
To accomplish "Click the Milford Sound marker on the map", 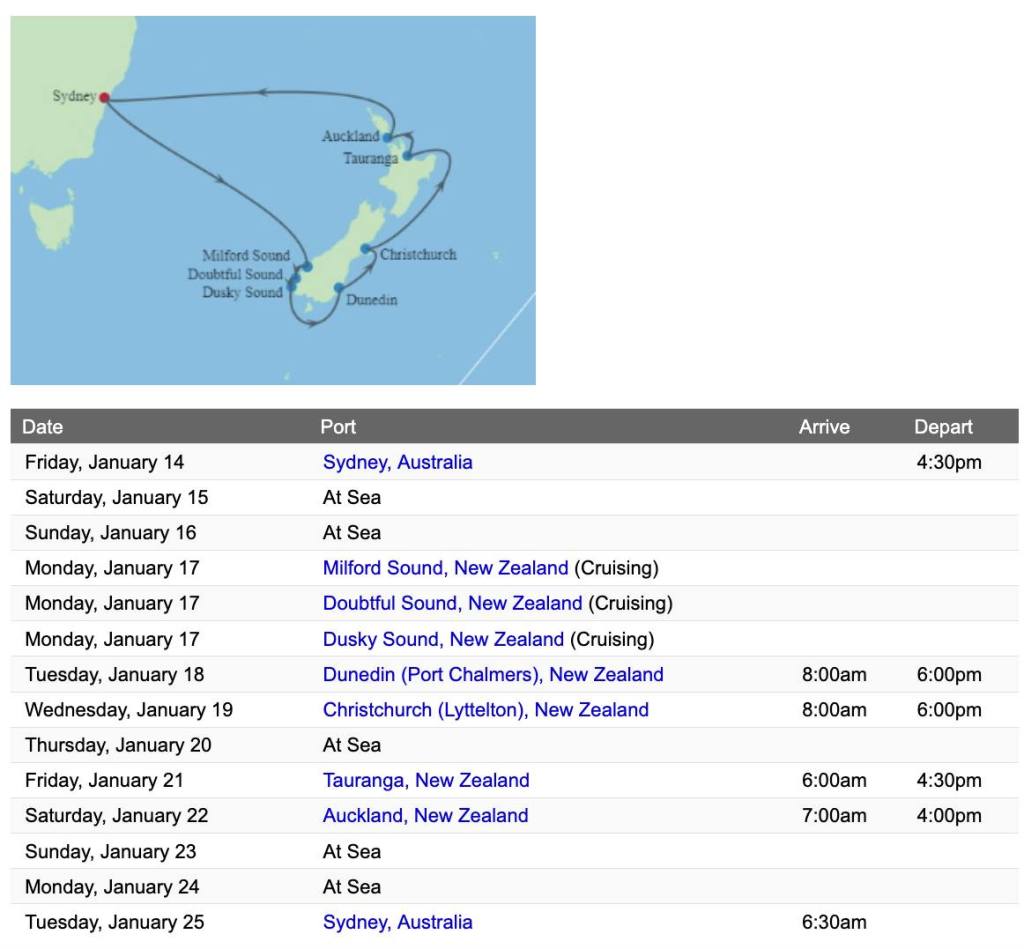I will pos(307,266).
